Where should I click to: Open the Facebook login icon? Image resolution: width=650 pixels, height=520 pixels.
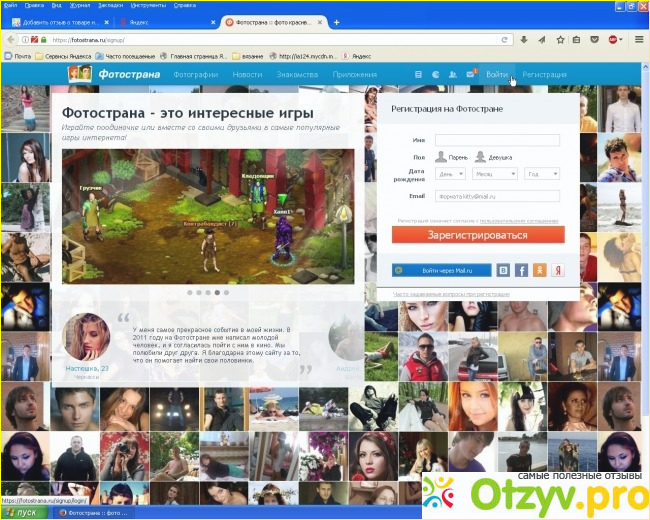521,270
